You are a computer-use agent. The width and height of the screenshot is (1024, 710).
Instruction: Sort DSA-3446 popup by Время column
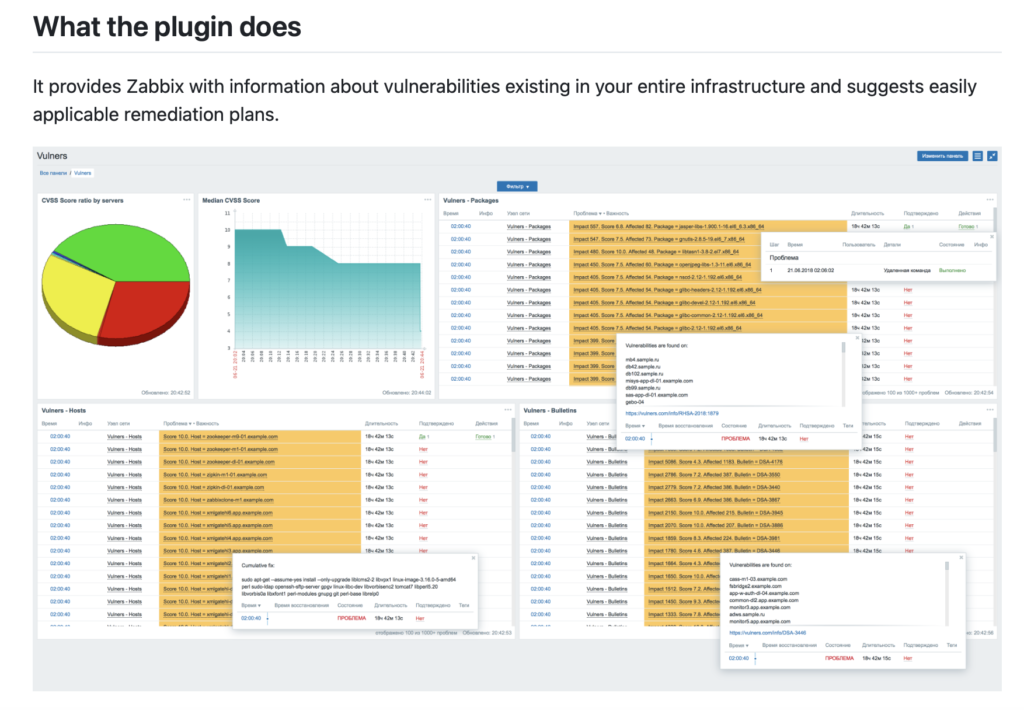coord(739,645)
